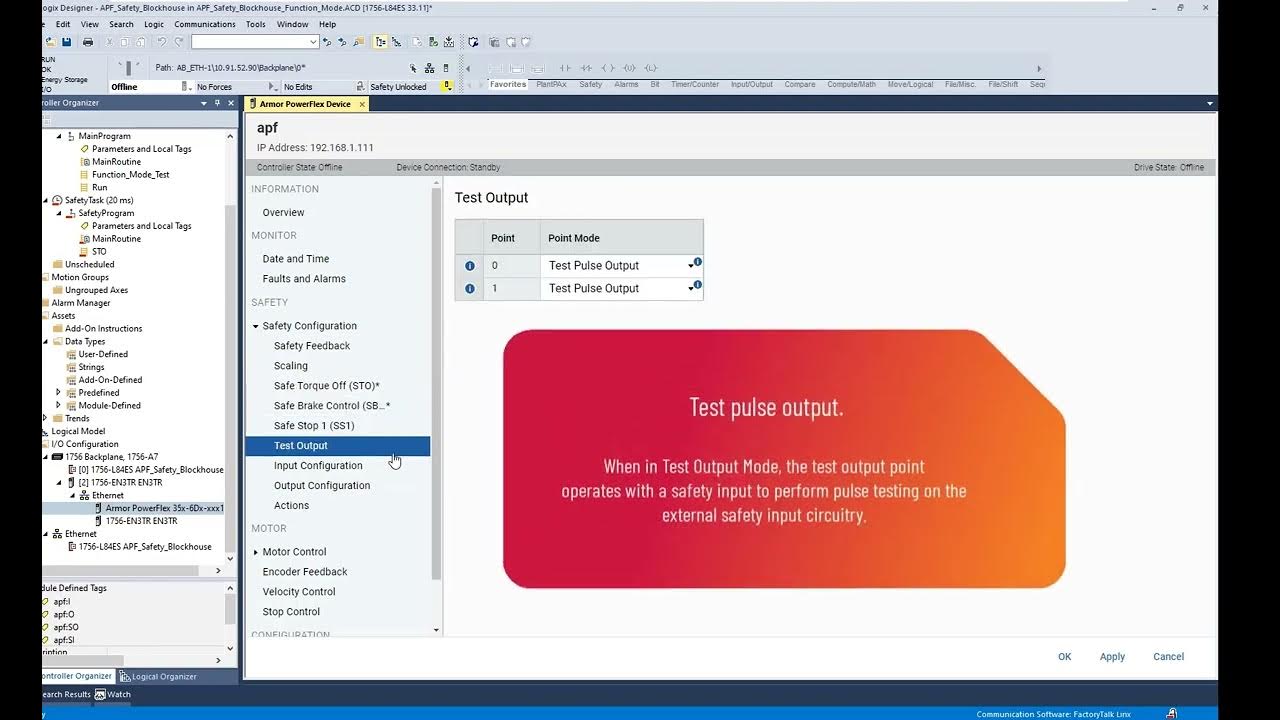The width and height of the screenshot is (1280, 720).
Task: Select the Alarms instruction tab
Action: pyautogui.click(x=626, y=84)
